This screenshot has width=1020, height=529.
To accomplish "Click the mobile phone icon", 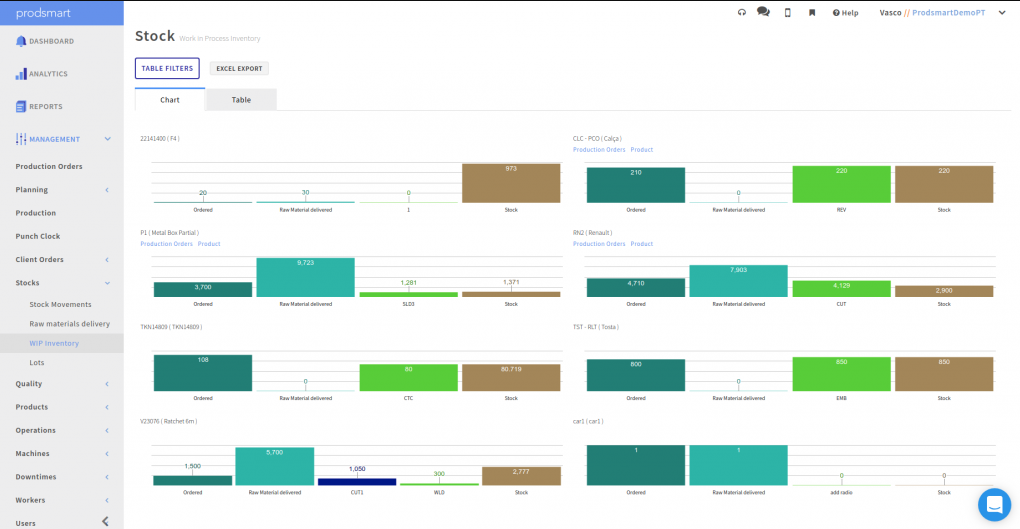I will click(787, 12).
